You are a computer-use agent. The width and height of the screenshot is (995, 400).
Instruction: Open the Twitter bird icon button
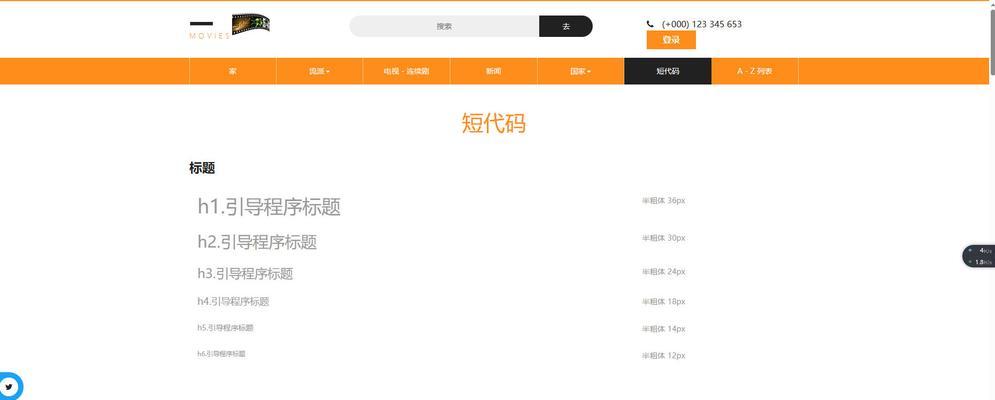[9, 386]
